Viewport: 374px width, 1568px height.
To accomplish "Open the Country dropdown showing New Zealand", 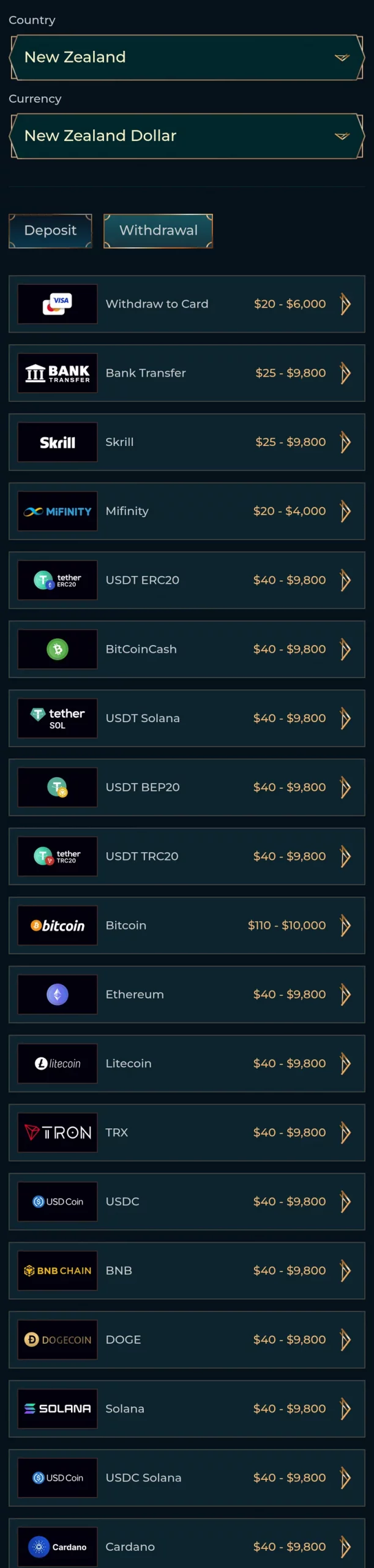I will [x=187, y=58].
